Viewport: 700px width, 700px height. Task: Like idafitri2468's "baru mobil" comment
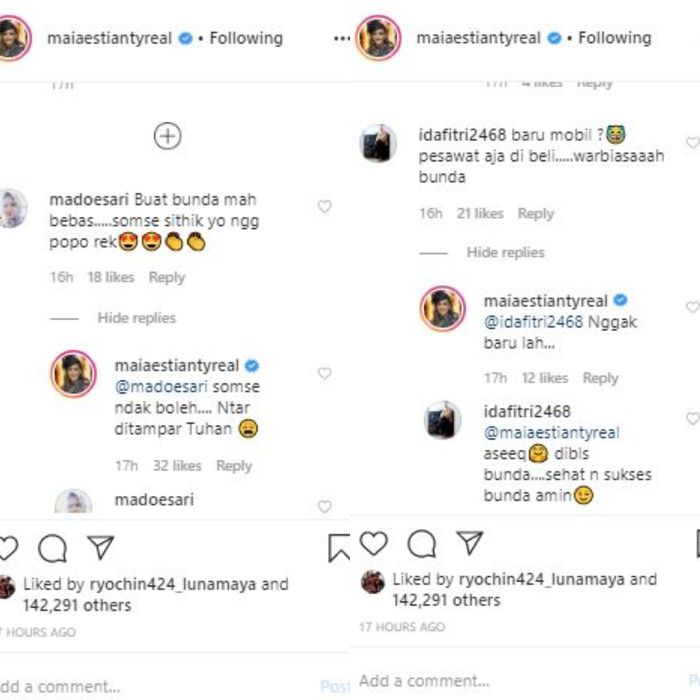691,143
